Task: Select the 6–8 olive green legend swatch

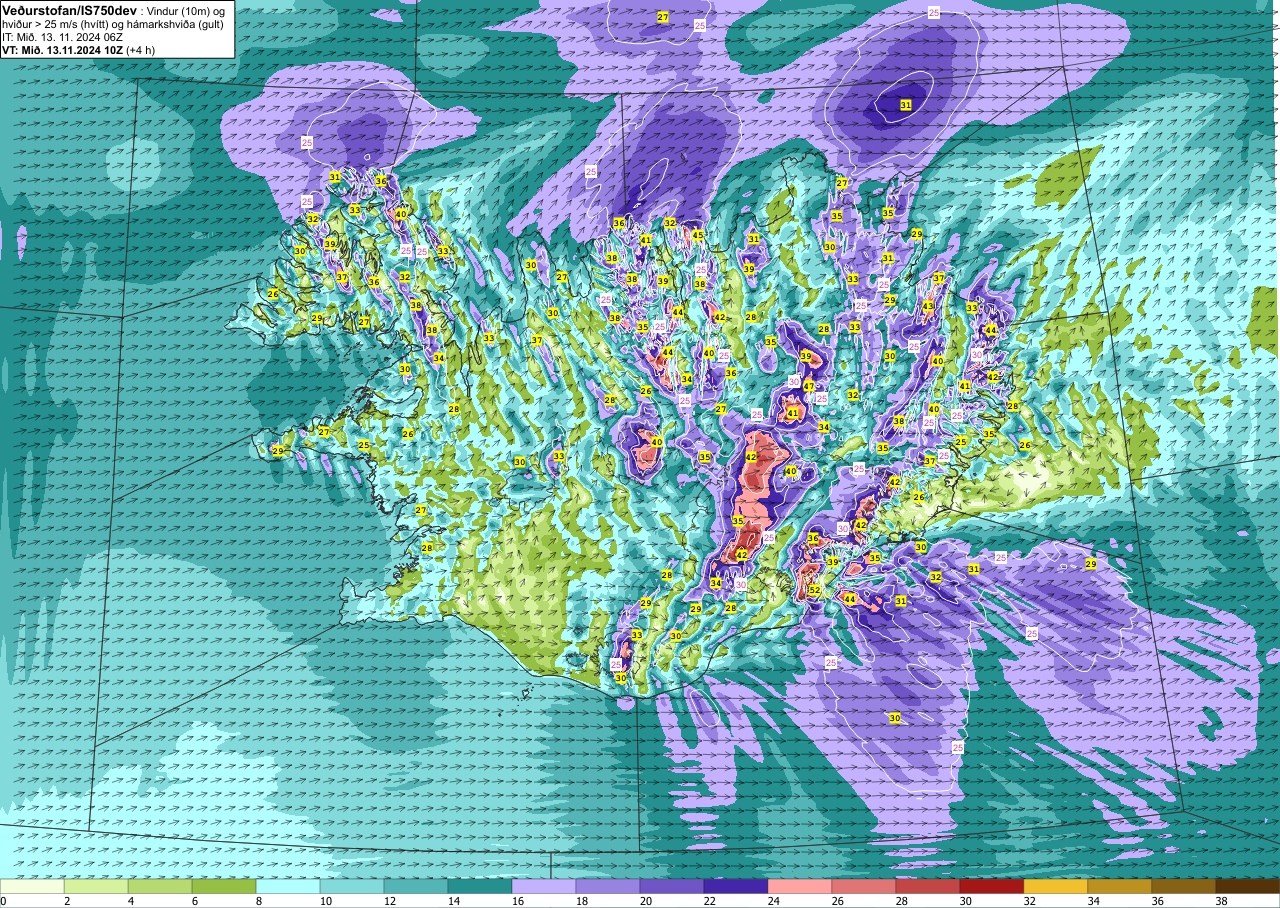Action: click(x=224, y=886)
